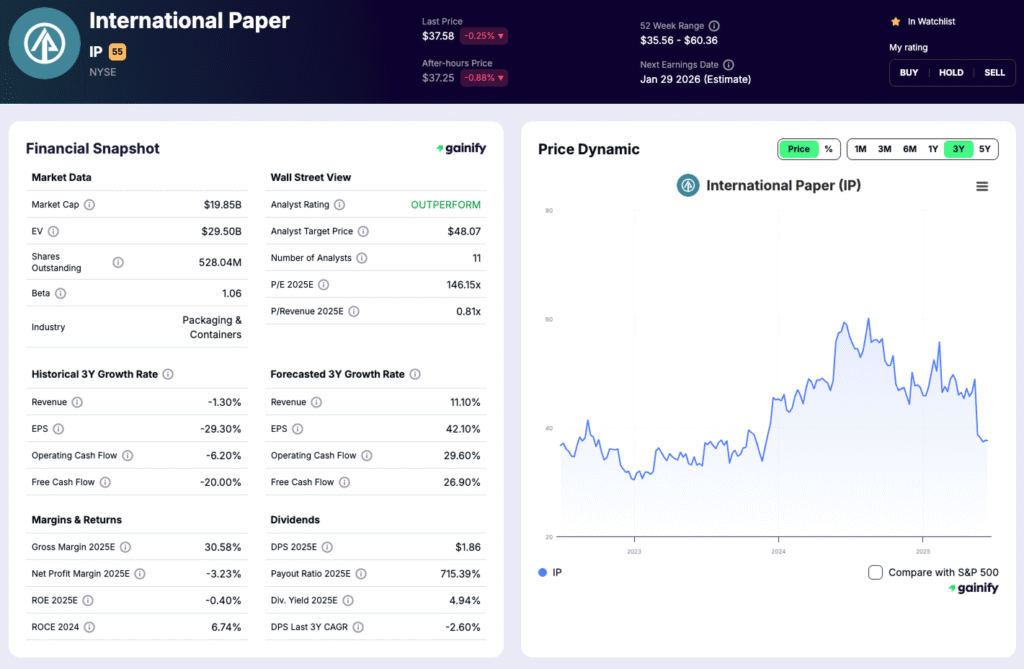Image resolution: width=1024 pixels, height=669 pixels.
Task: Enable Compare with S&P 500
Action: [x=876, y=571]
